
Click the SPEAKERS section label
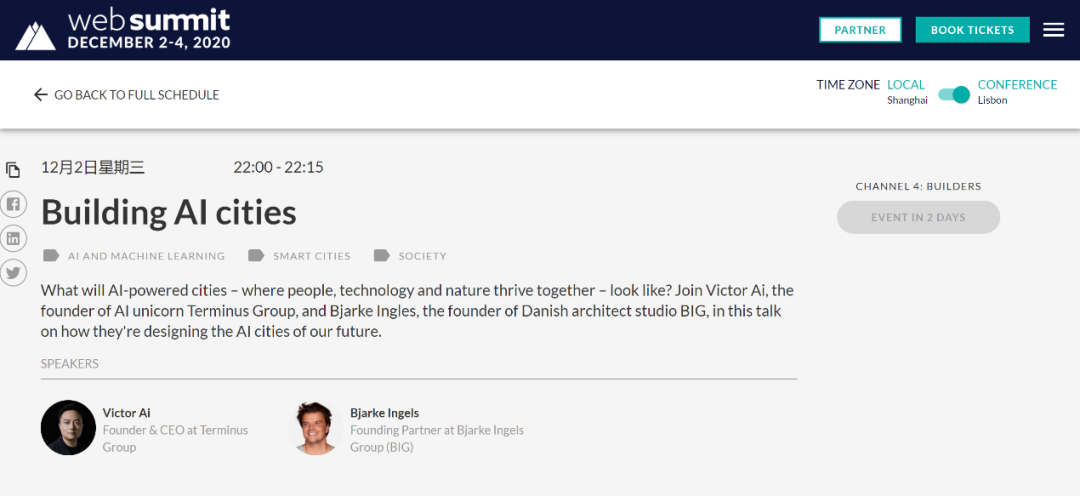pyautogui.click(x=70, y=364)
